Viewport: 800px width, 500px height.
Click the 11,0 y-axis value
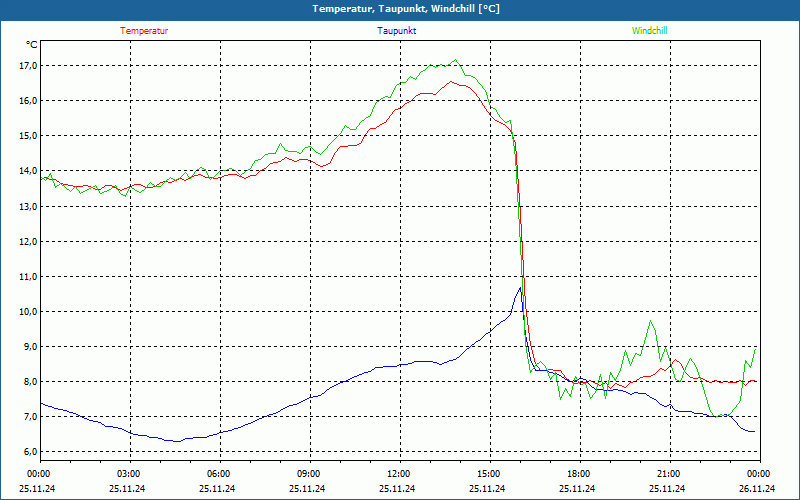coord(29,277)
